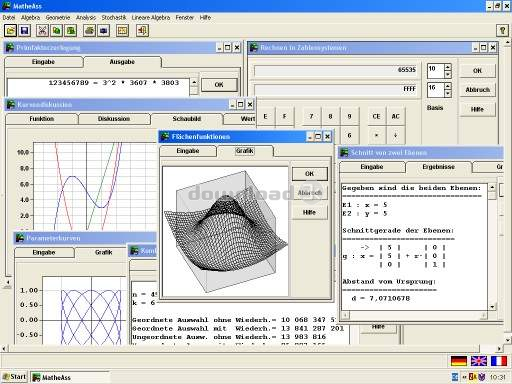Click the FFFF hexadecimal field
Image resolution: width=512 pixels, height=384 pixels.
(336, 89)
